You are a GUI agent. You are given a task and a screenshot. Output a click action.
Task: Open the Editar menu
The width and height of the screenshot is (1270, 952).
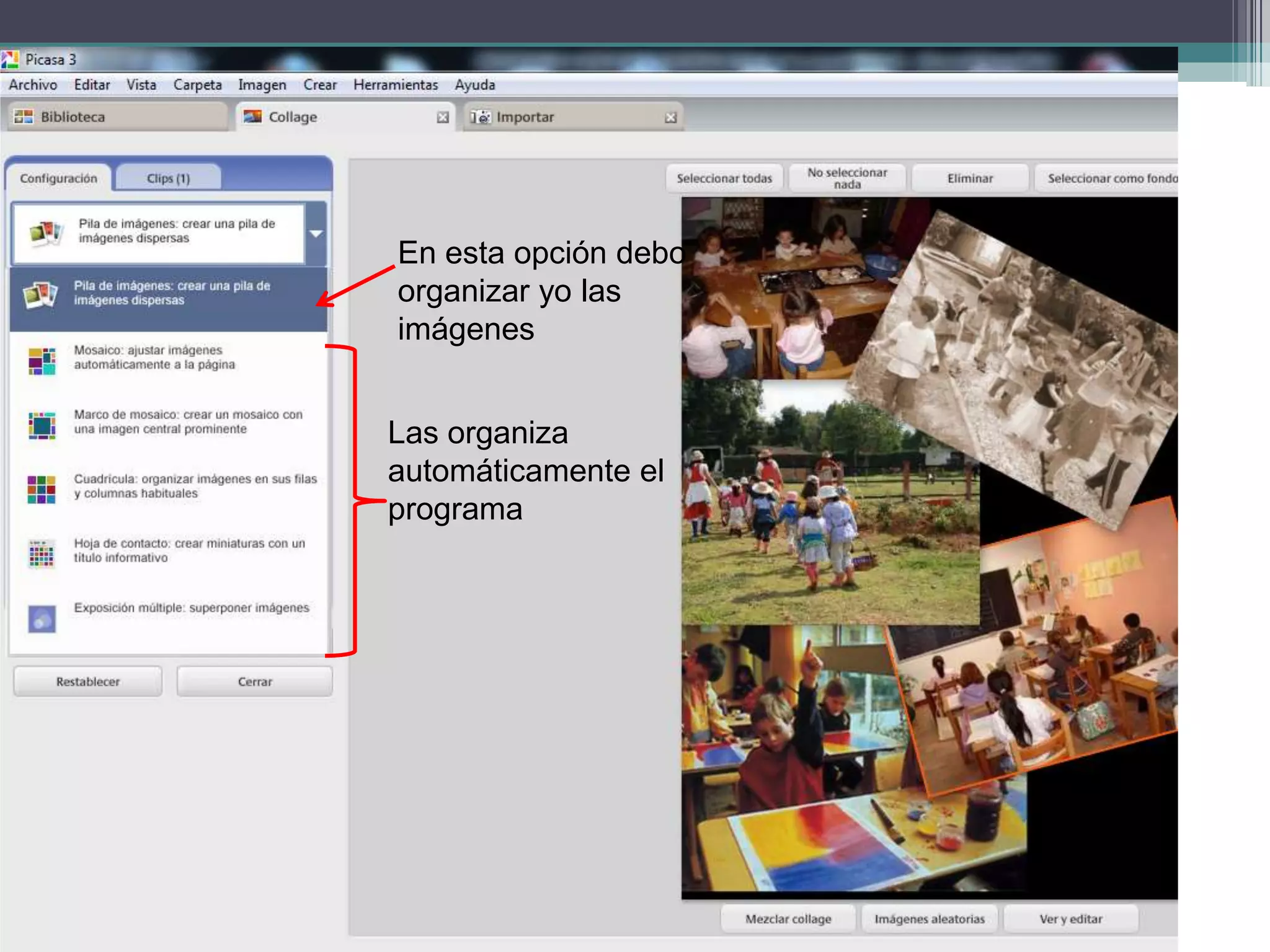pyautogui.click(x=92, y=85)
